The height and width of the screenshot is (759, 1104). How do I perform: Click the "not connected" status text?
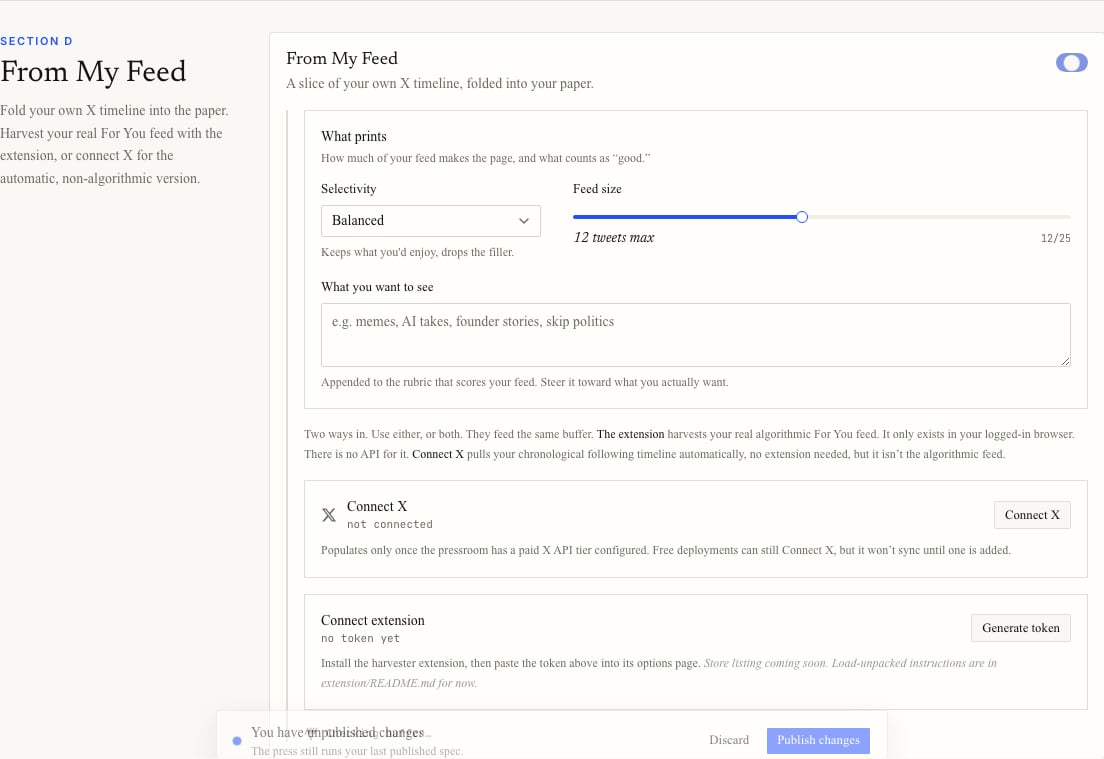389,525
